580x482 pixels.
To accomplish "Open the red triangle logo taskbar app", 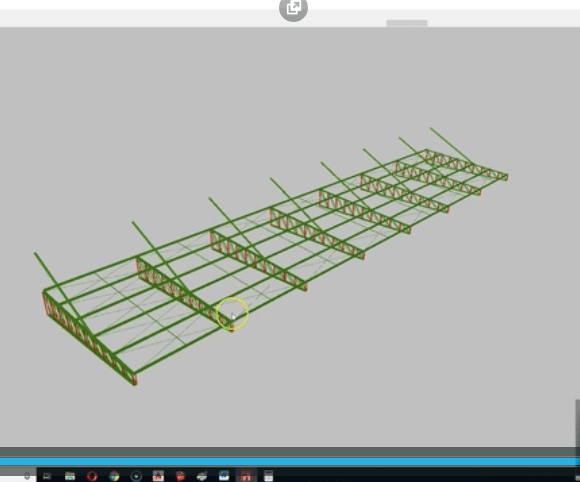I will tap(158, 476).
